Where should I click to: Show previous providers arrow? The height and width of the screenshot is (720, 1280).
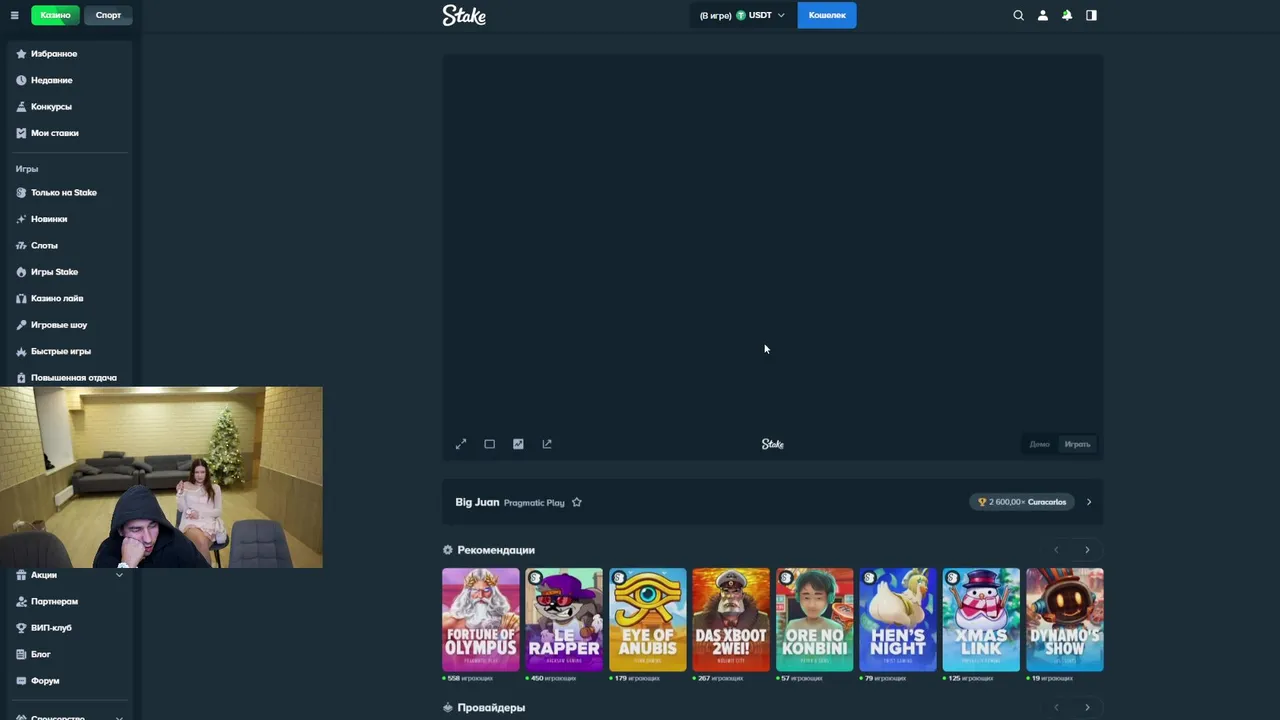pos(1056,708)
